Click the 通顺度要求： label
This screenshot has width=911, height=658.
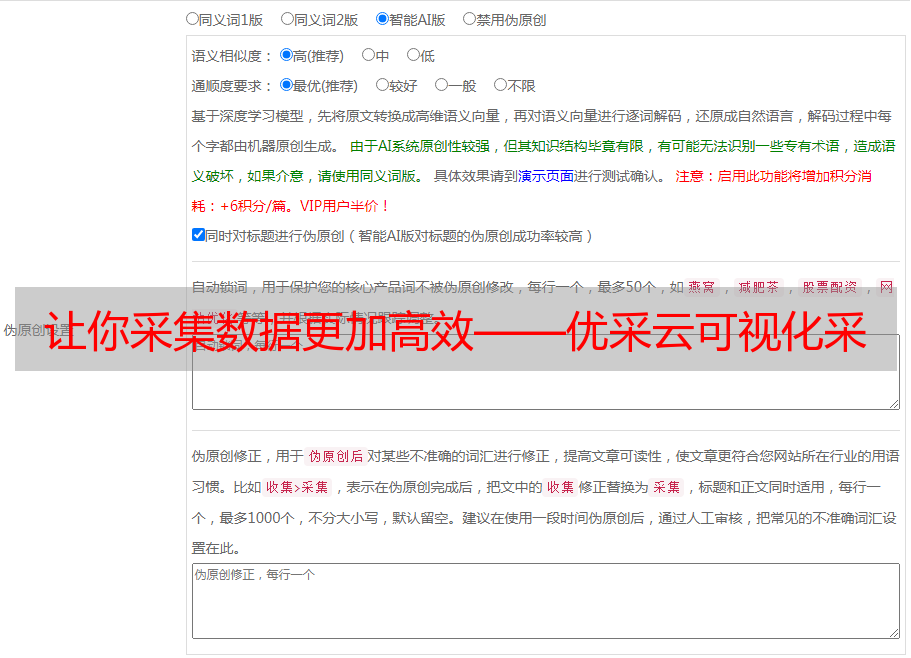[x=232, y=86]
